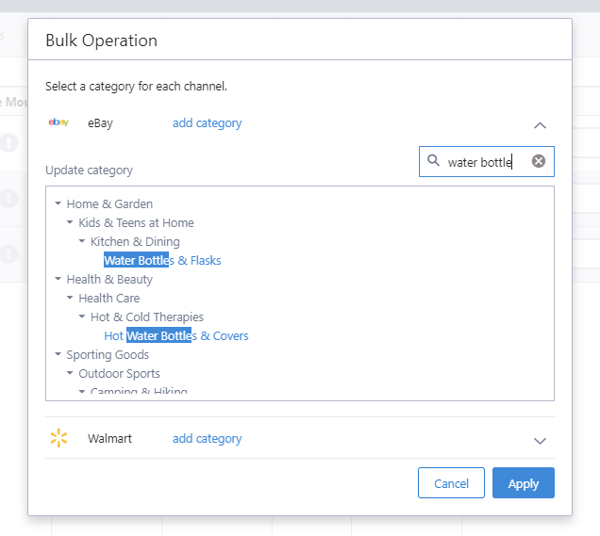
Task: Select Hot Water Bottles & Covers category
Action: click(x=176, y=336)
